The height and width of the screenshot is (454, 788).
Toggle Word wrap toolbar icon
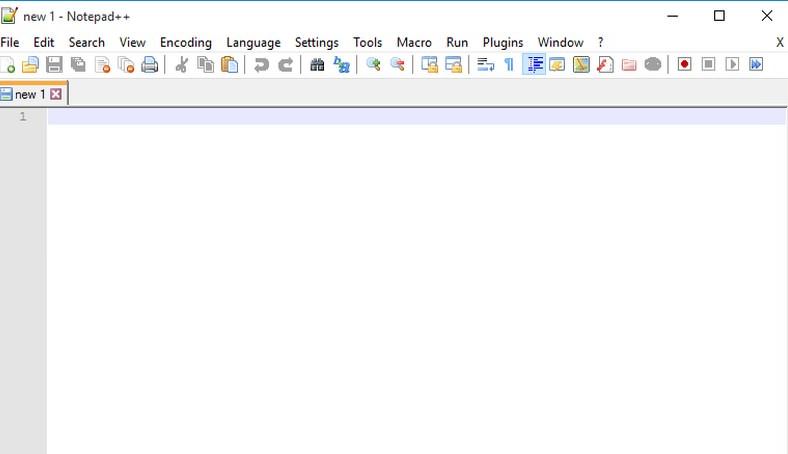coord(485,64)
